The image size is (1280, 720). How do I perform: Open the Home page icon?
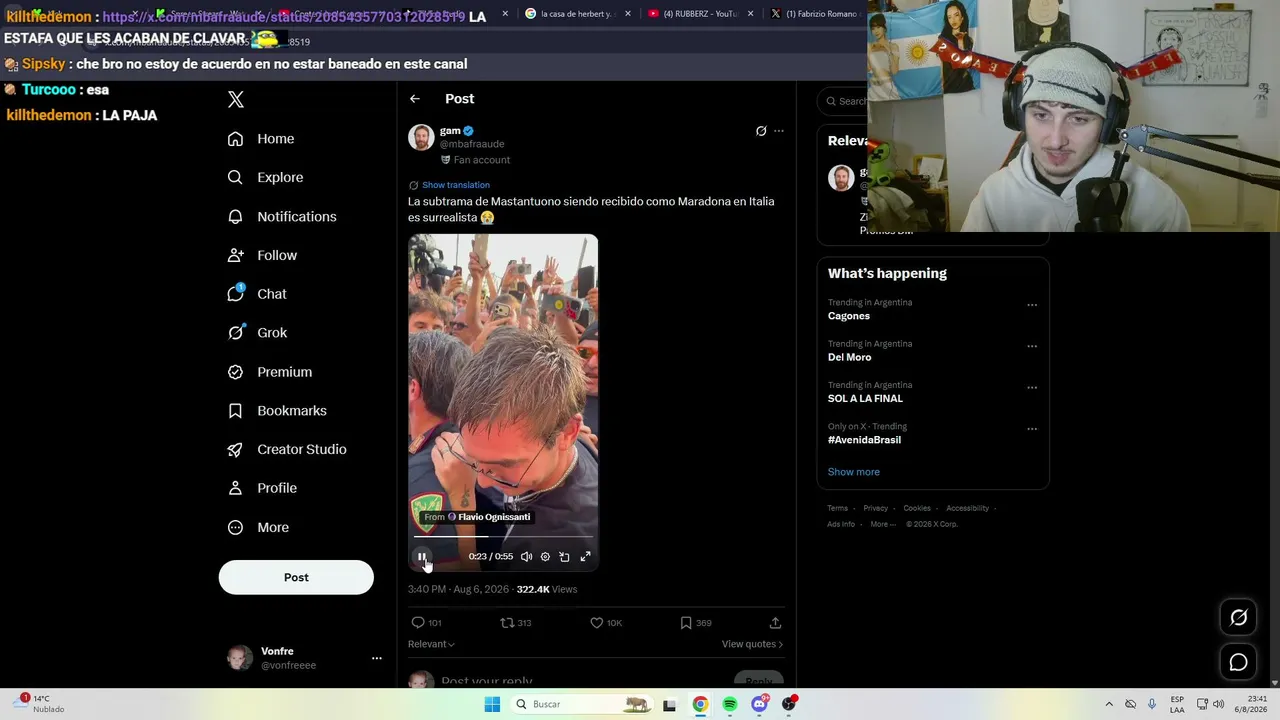pyautogui.click(x=235, y=139)
